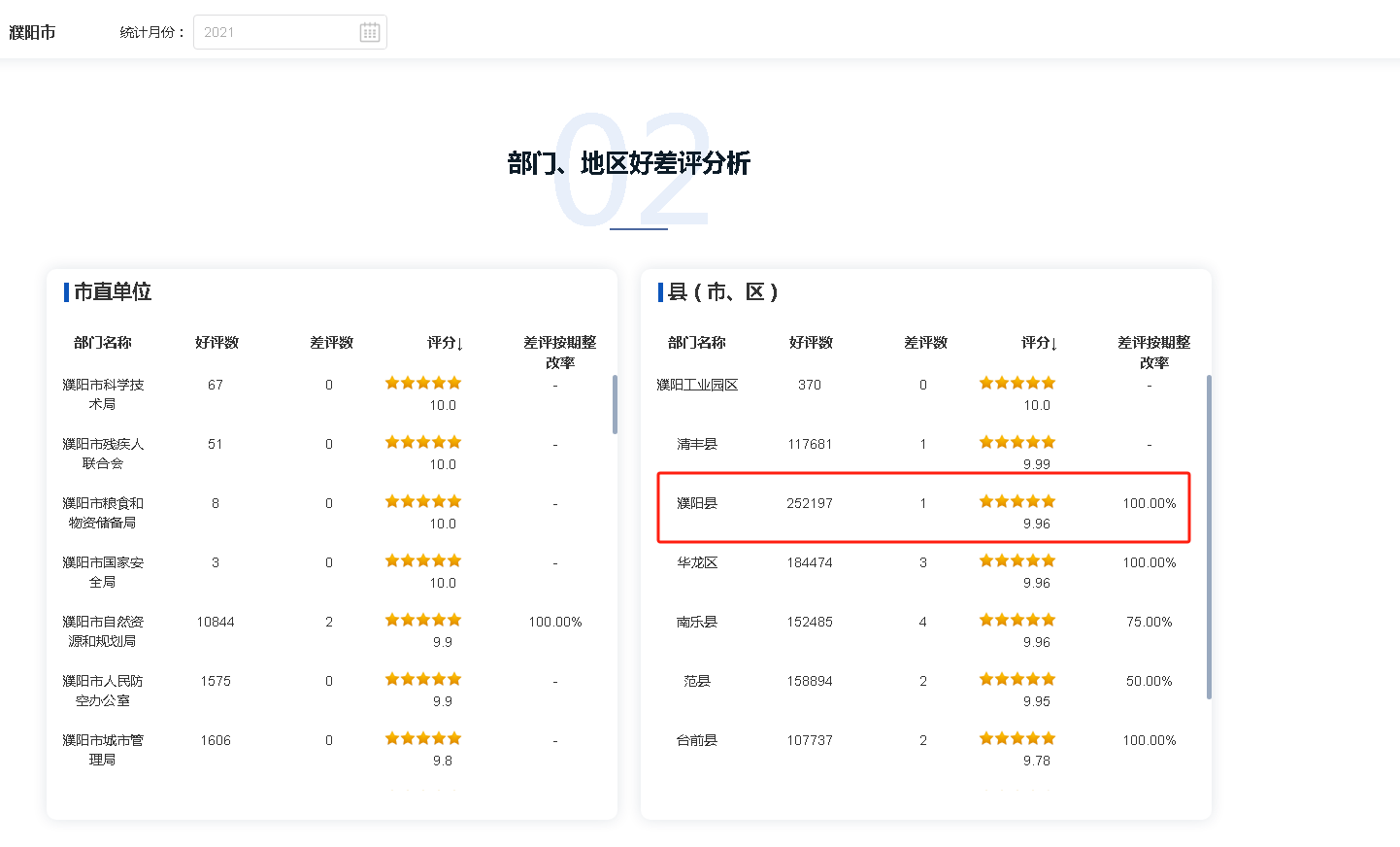Click the 50.00% 整改率 for 范县
The image size is (1400, 847).
pos(1150,681)
